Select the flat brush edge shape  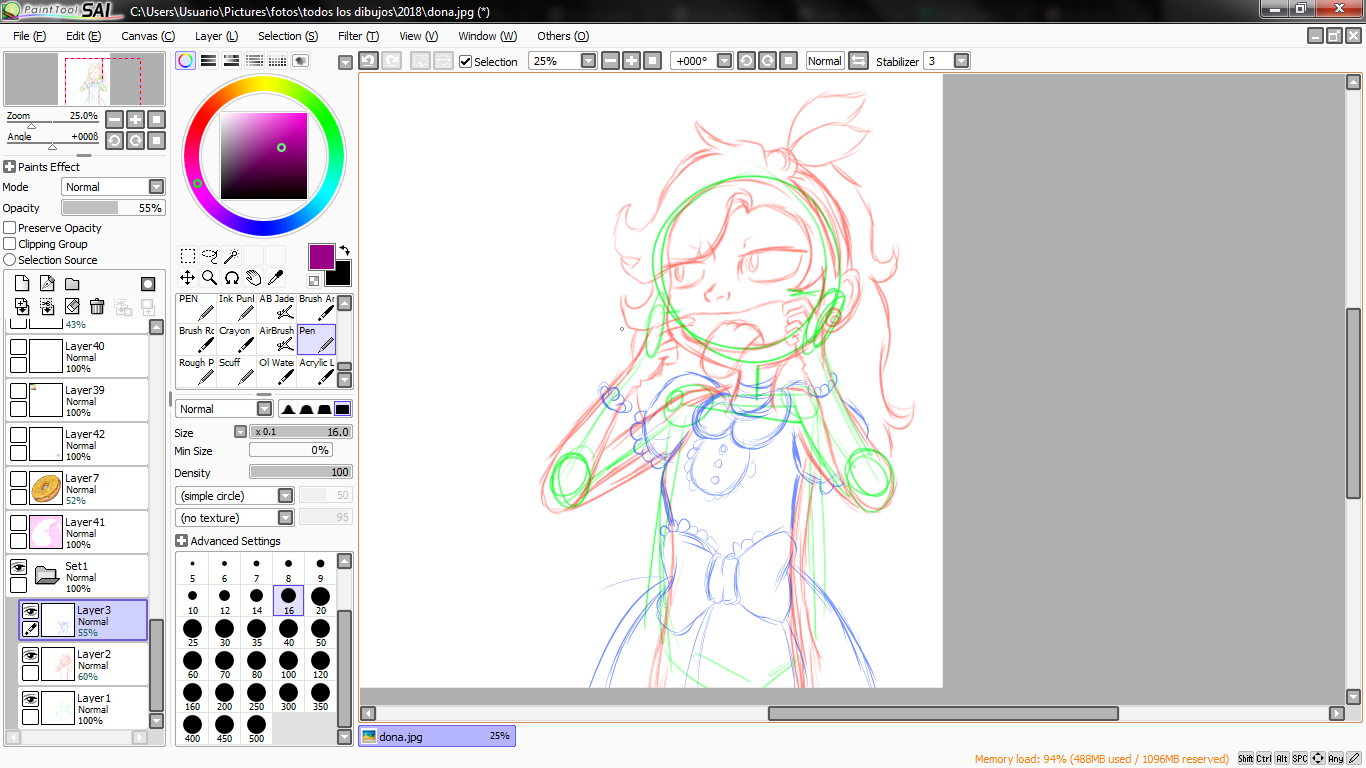coord(342,409)
